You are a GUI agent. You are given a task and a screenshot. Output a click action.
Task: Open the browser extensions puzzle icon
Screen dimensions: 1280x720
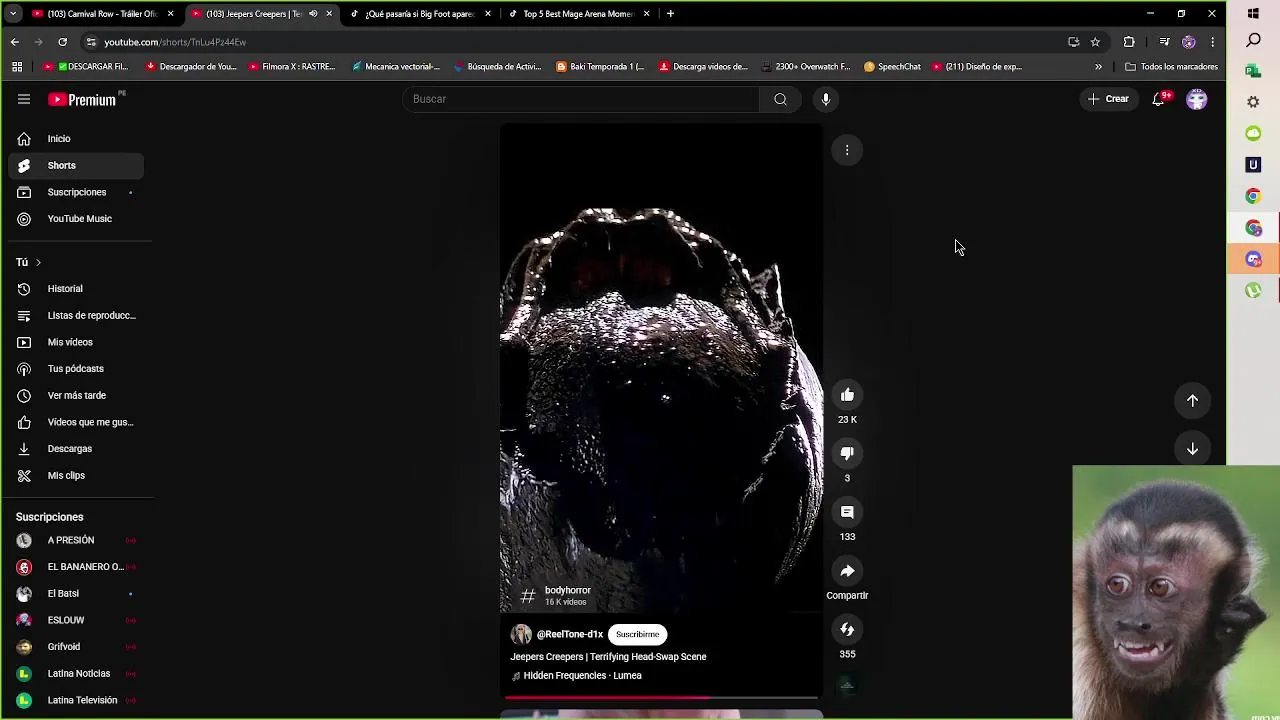click(1129, 42)
